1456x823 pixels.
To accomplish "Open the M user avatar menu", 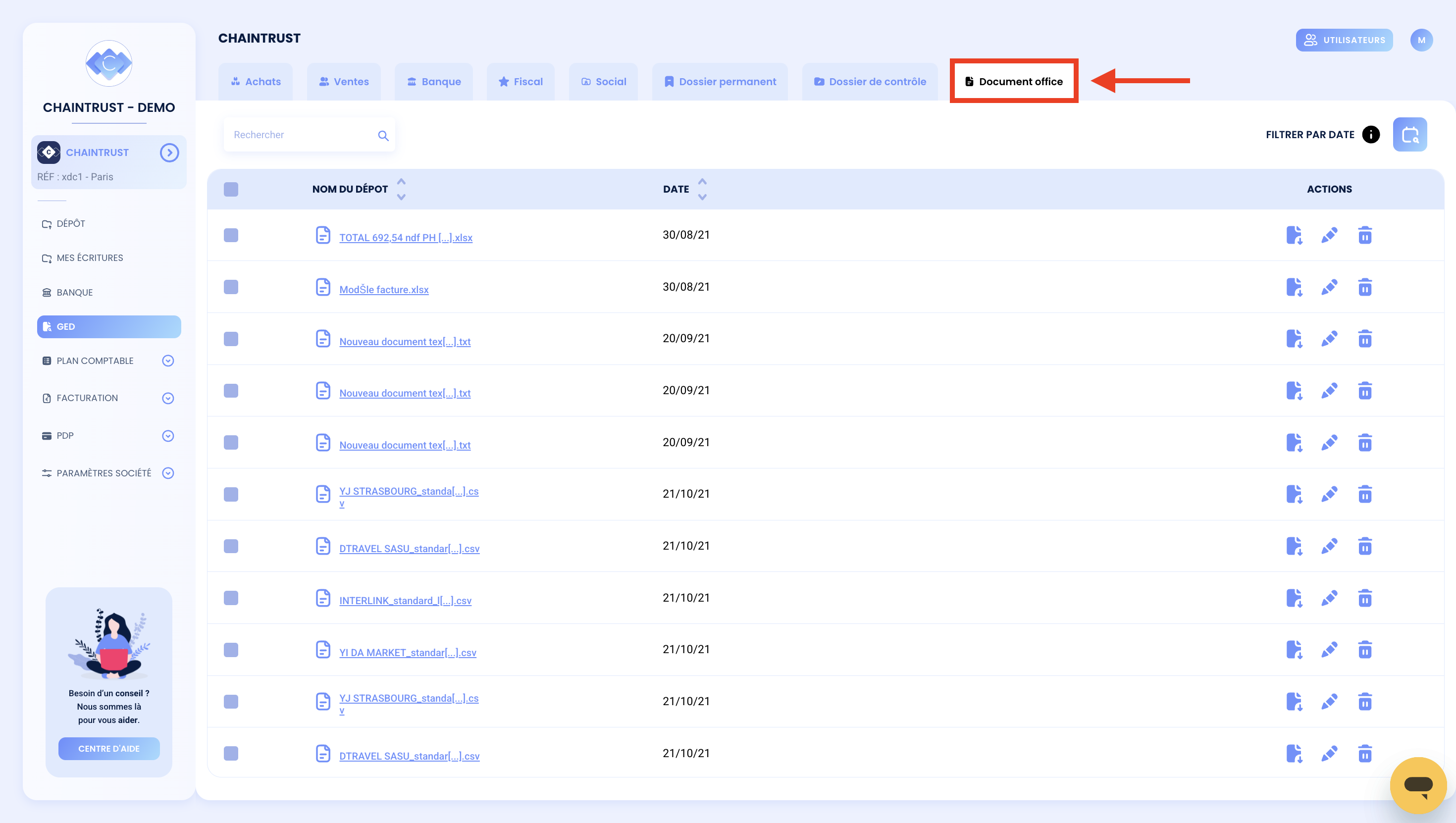I will click(x=1421, y=40).
